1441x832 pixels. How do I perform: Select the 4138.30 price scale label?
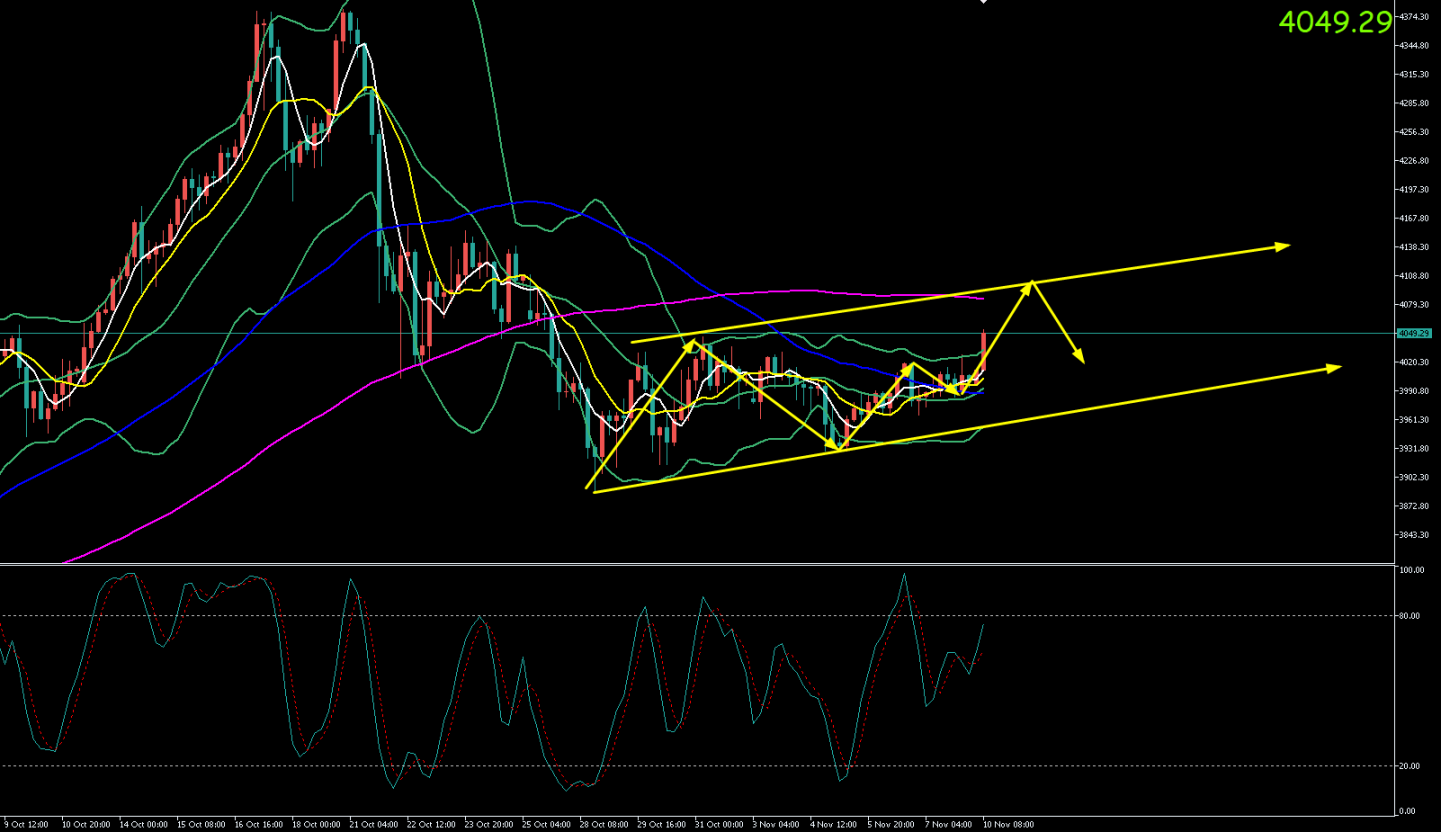[1414, 247]
